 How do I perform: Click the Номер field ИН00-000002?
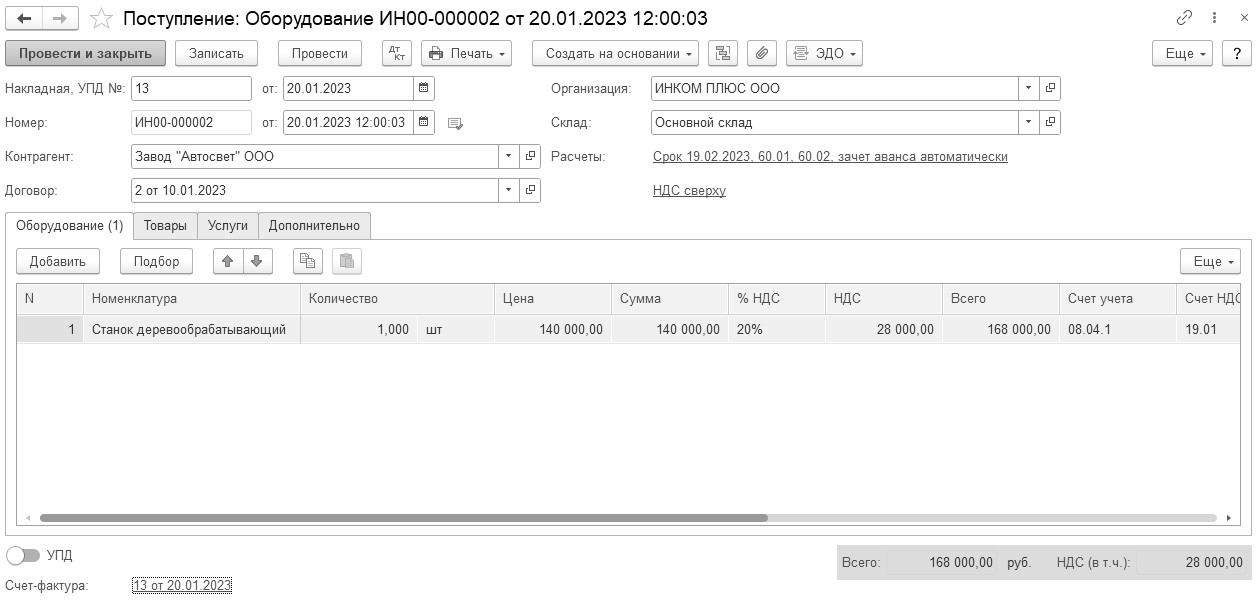tap(191, 122)
